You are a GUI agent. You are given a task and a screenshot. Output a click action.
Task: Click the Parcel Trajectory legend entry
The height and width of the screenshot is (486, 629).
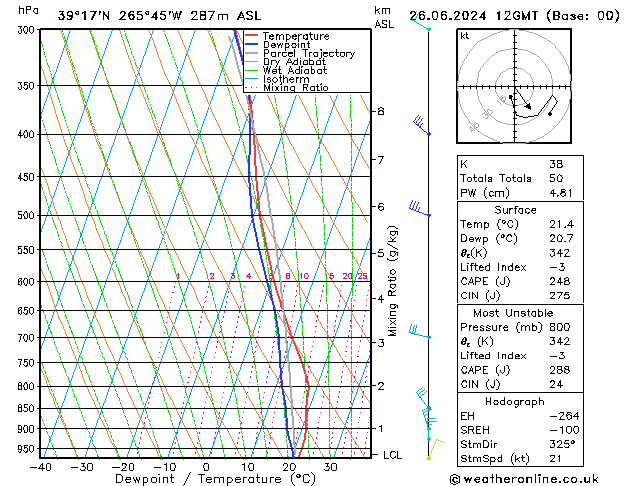tap(300, 53)
